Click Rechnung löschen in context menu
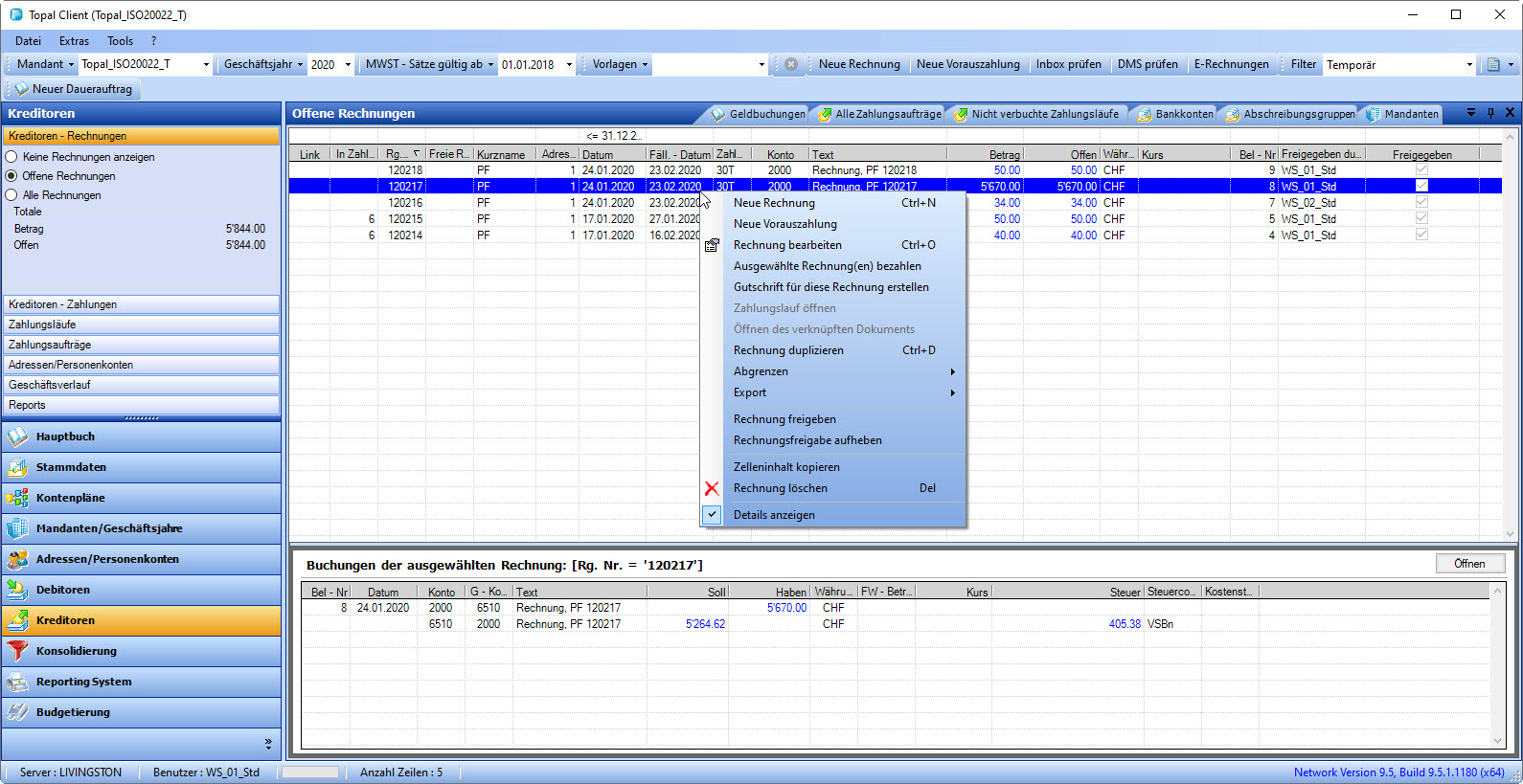 (780, 488)
